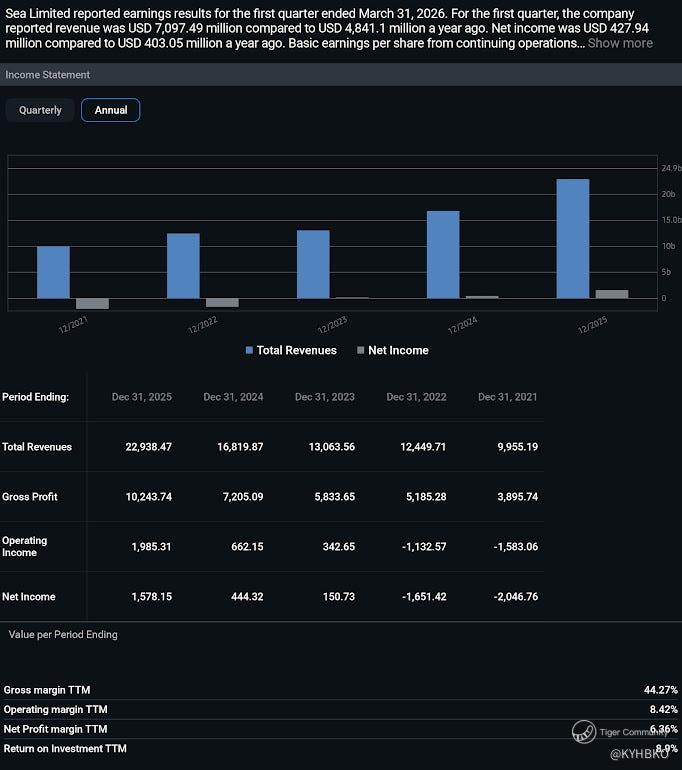Select the 8.42% operating margin value
Viewport: 682px width, 770px height.
click(x=664, y=710)
